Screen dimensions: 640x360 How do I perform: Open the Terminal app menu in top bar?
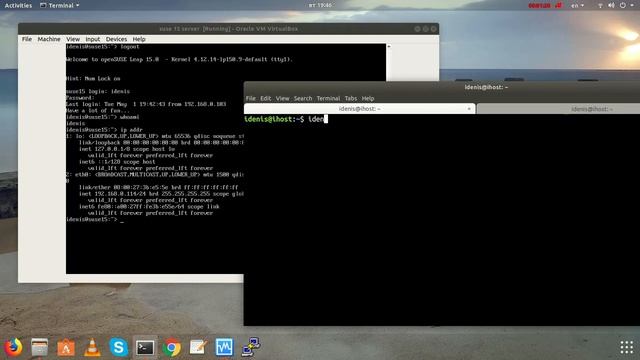pyautogui.click(x=60, y=5)
